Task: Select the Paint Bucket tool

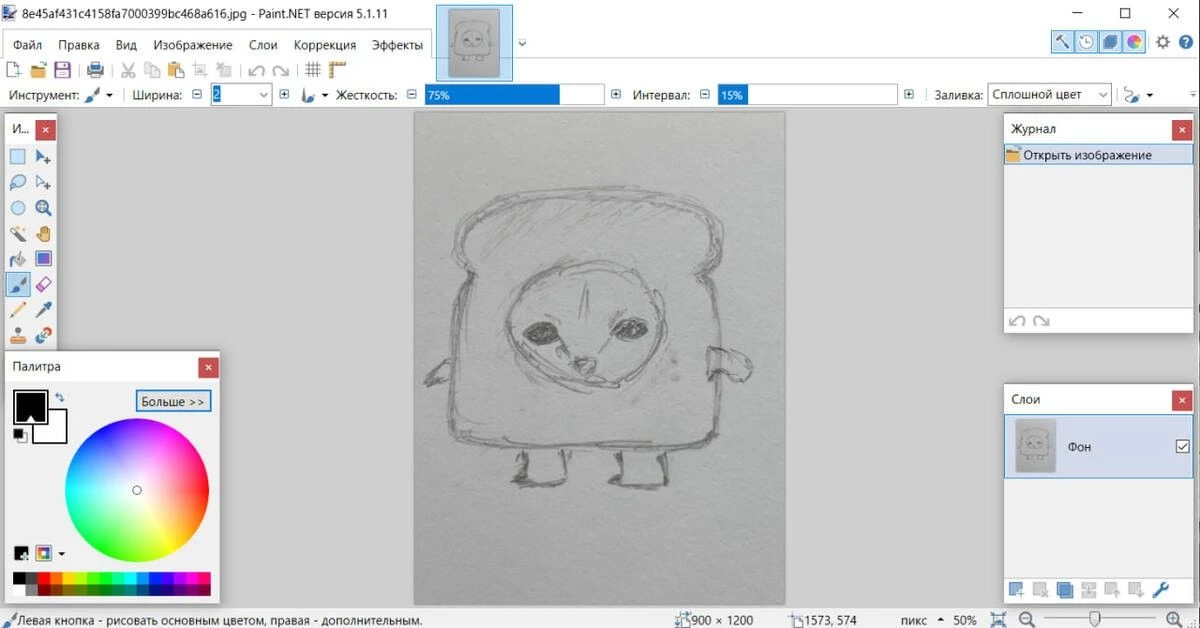Action: [18, 260]
